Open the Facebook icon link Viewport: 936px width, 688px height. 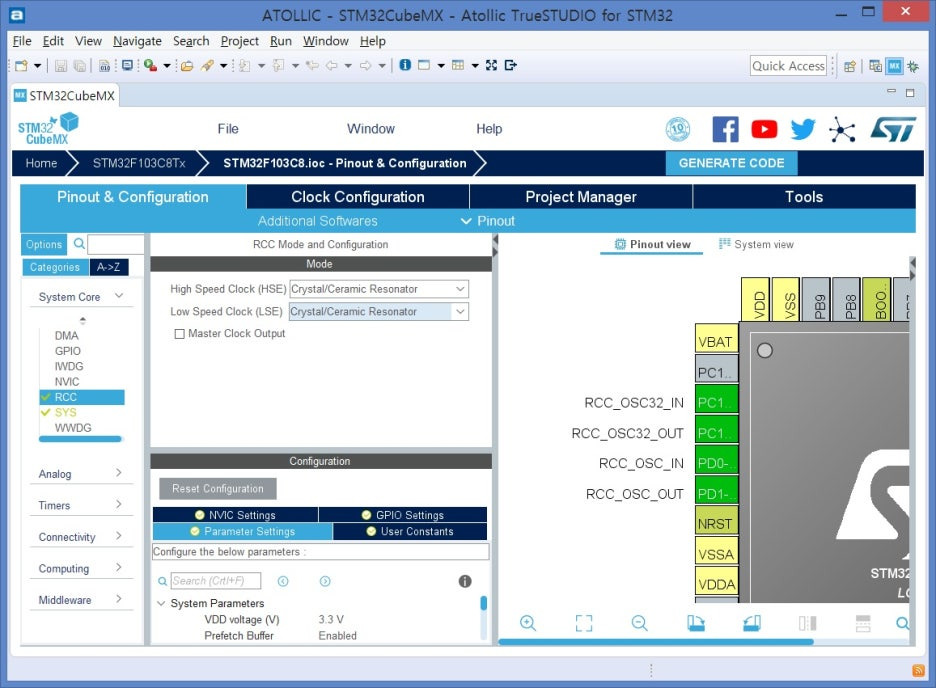click(x=725, y=129)
